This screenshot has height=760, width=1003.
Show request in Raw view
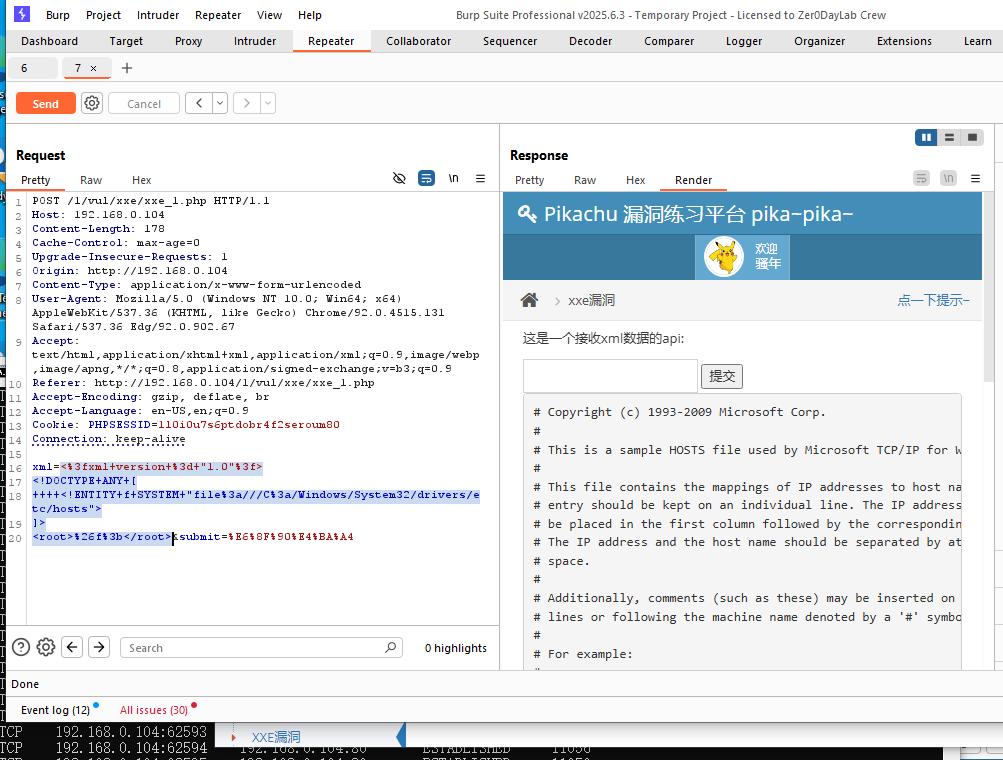pos(91,180)
